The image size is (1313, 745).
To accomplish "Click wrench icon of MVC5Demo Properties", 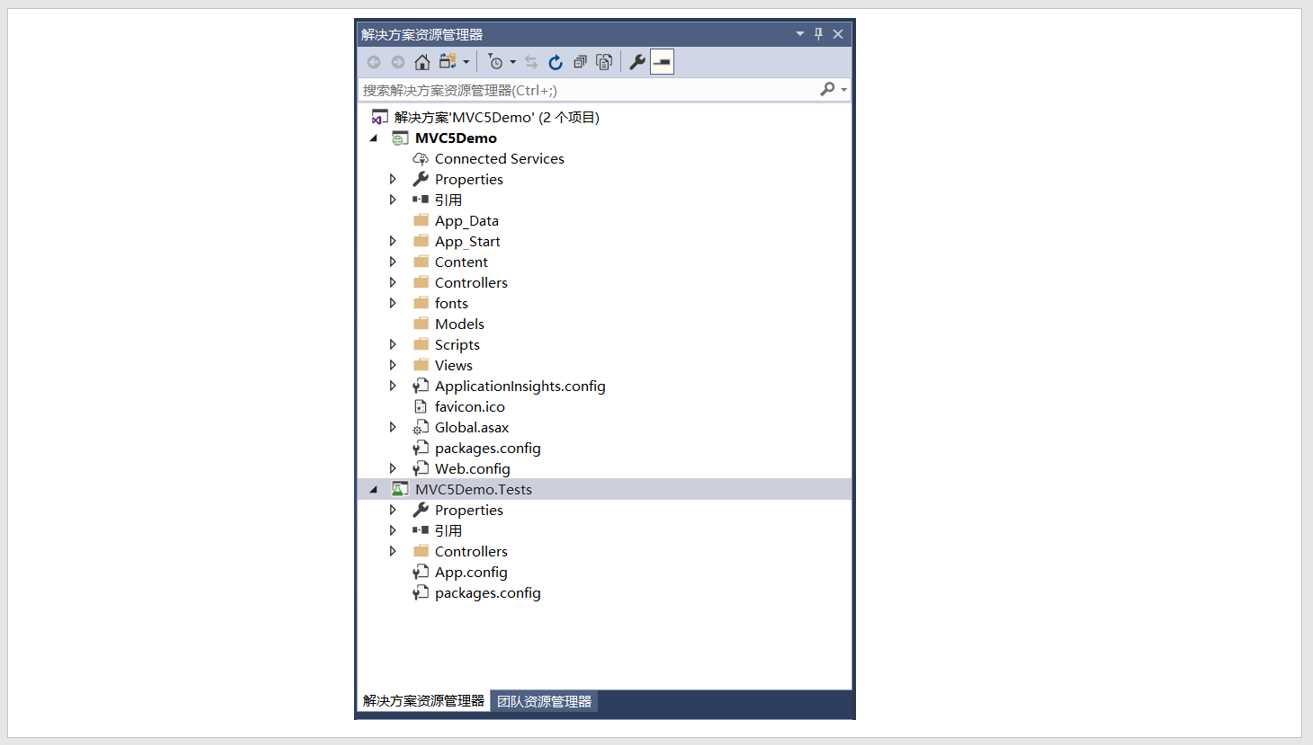I will tap(421, 179).
